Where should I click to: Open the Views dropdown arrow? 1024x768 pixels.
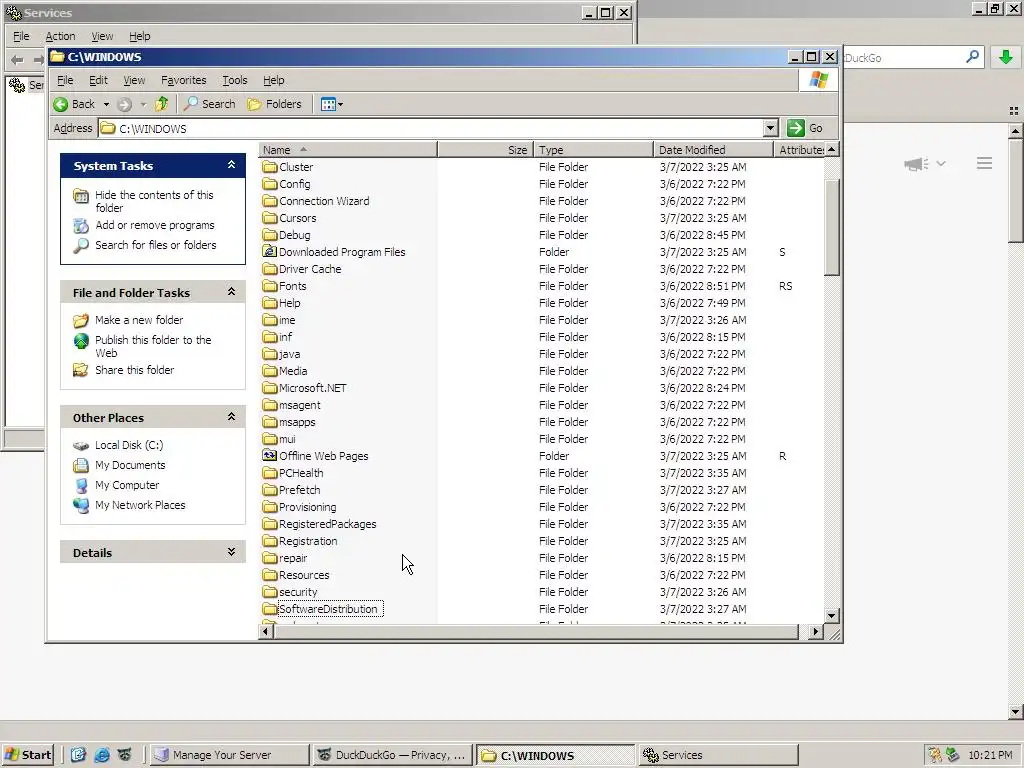click(340, 104)
